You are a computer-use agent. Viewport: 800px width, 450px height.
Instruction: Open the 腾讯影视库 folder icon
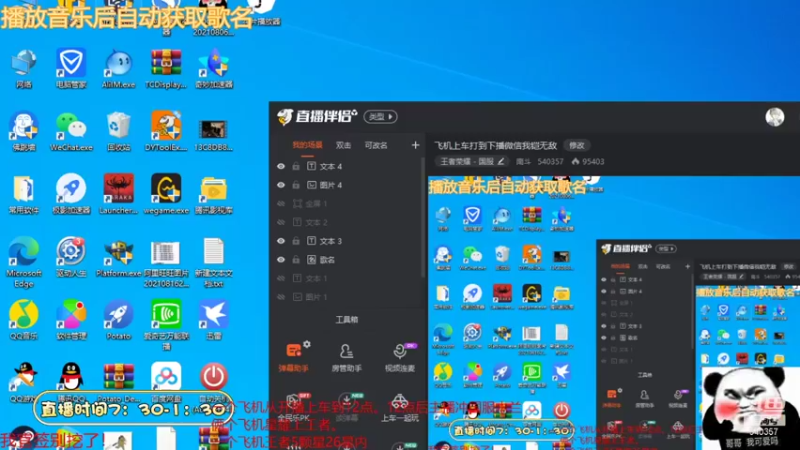tap(213, 194)
